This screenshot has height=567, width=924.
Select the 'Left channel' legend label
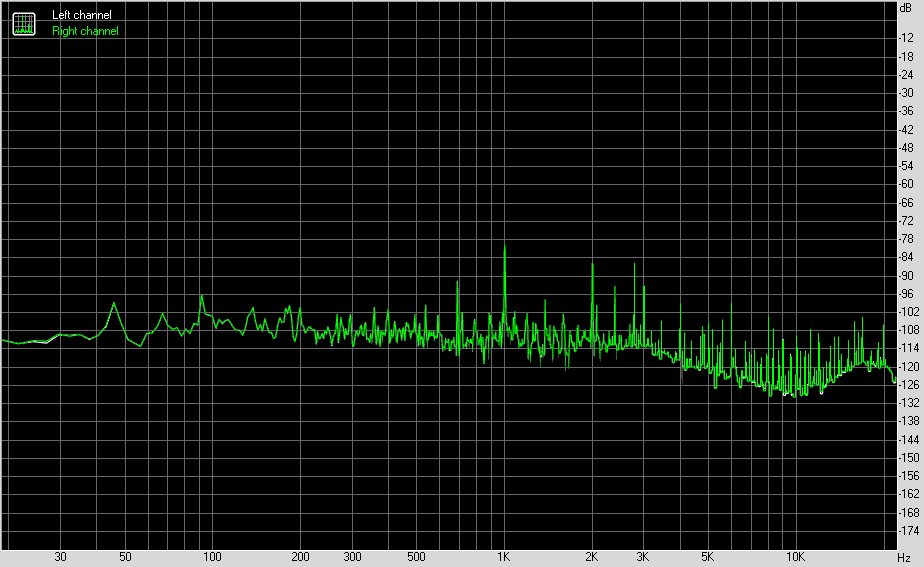[x=81, y=15]
